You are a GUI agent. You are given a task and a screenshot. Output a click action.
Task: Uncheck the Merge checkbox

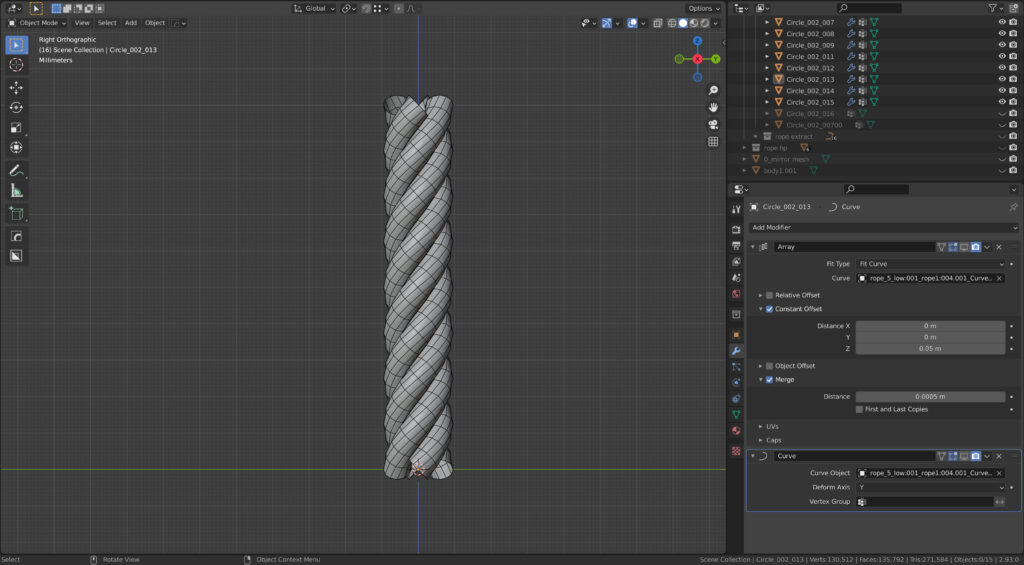pos(769,380)
